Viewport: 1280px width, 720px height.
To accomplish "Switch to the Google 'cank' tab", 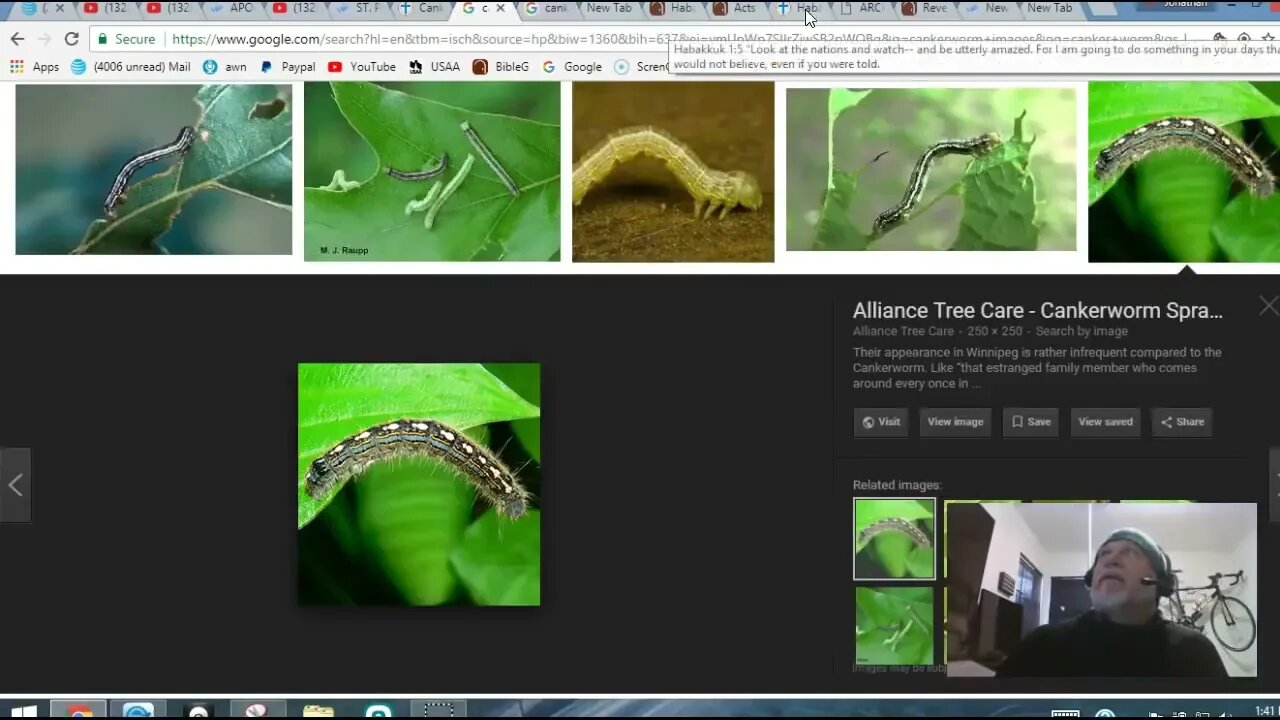I will point(547,8).
